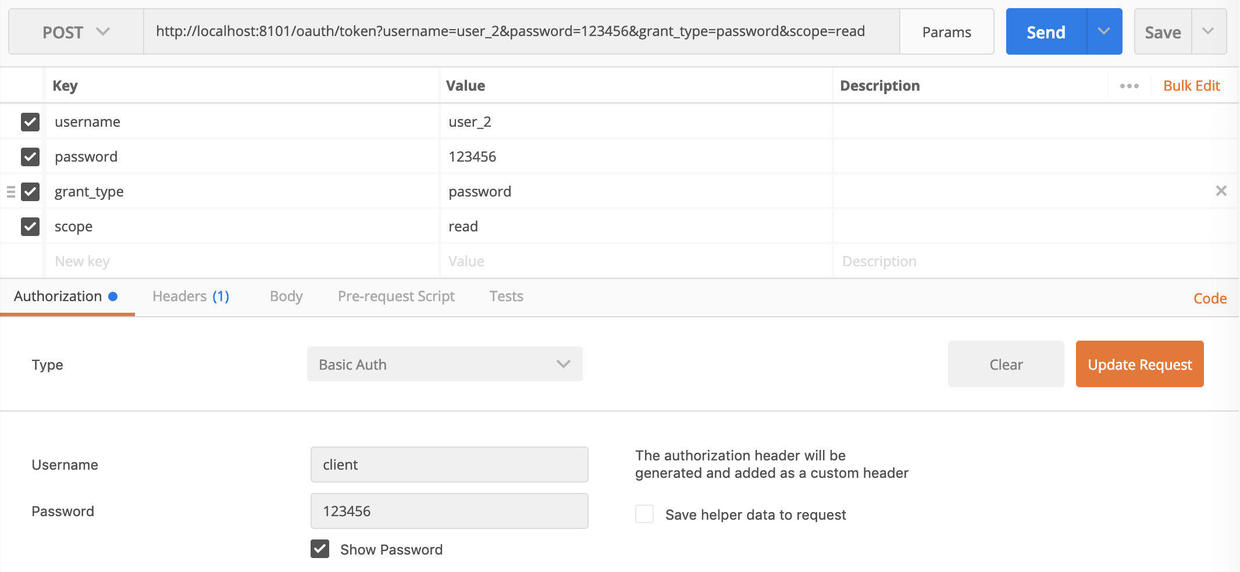Uncheck the password parameter checkbox
The image size is (1240, 572).
[30, 157]
